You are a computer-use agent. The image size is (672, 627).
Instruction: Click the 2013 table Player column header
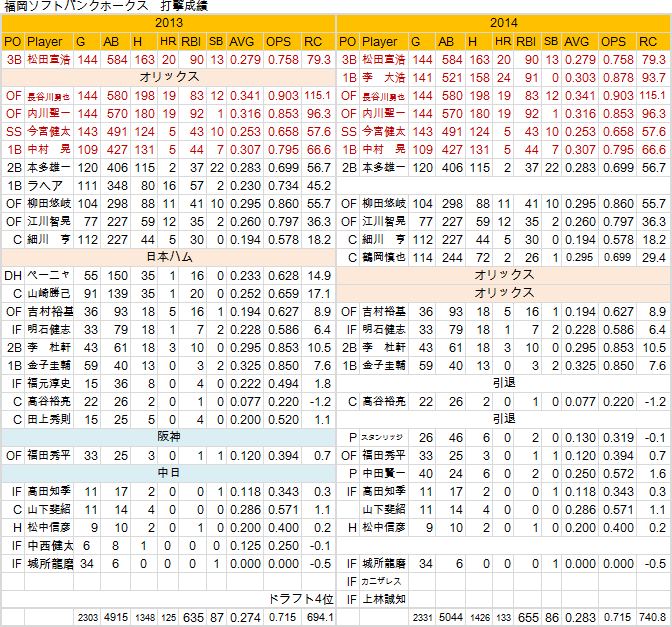pyautogui.click(x=49, y=42)
